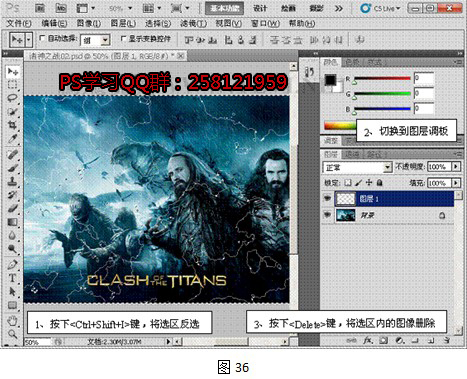Launch Mini Bridge from the application bar

click(61, 8)
